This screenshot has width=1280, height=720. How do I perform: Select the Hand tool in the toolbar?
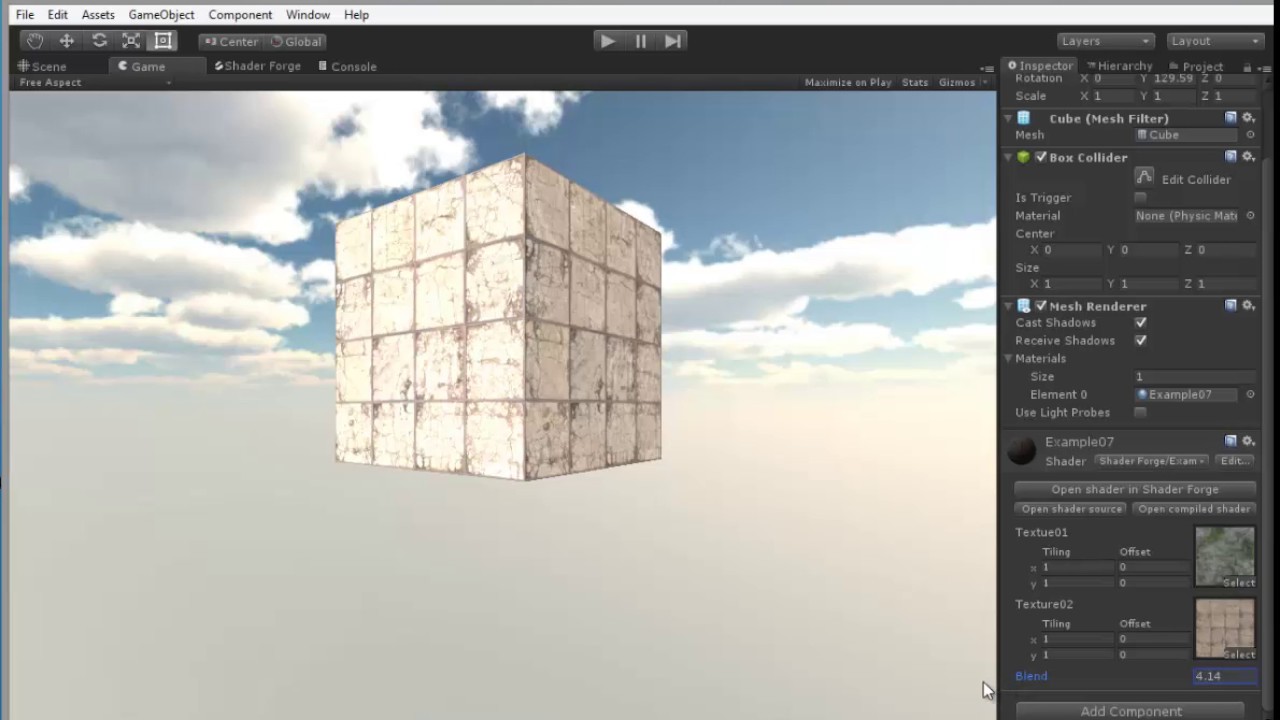point(34,40)
